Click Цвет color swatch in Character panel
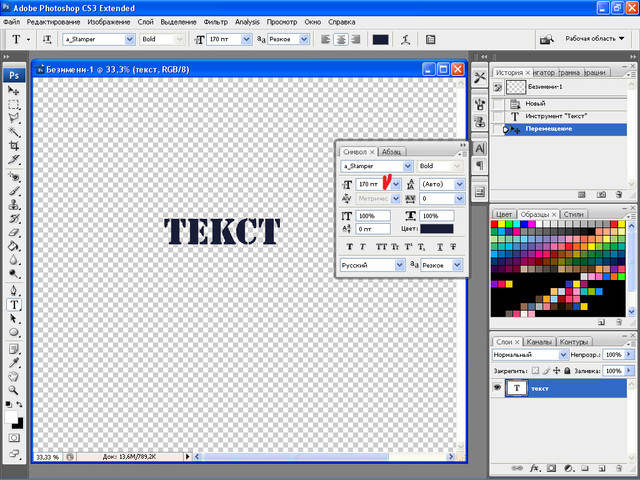 click(x=437, y=229)
